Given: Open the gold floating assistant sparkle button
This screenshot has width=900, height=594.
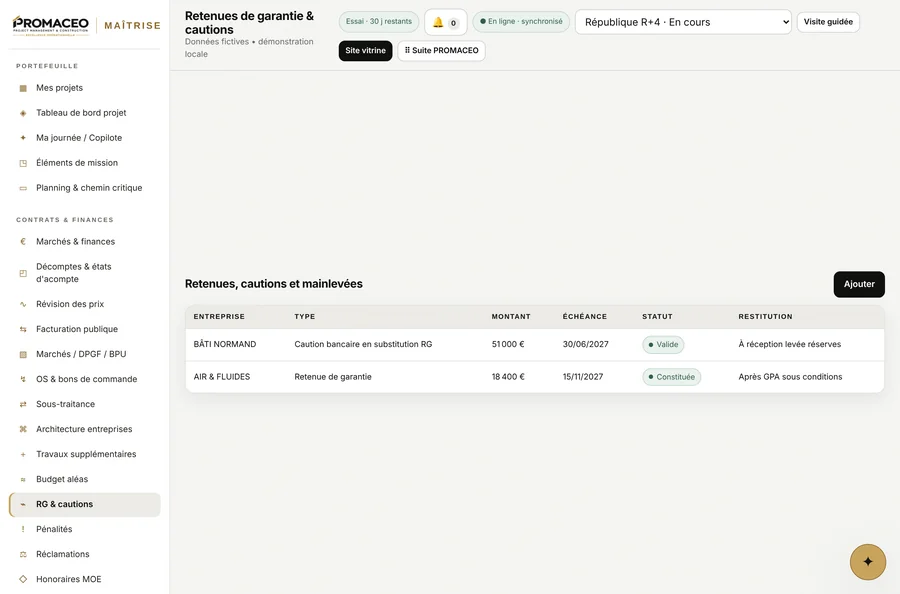Looking at the screenshot, I should click(867, 562).
